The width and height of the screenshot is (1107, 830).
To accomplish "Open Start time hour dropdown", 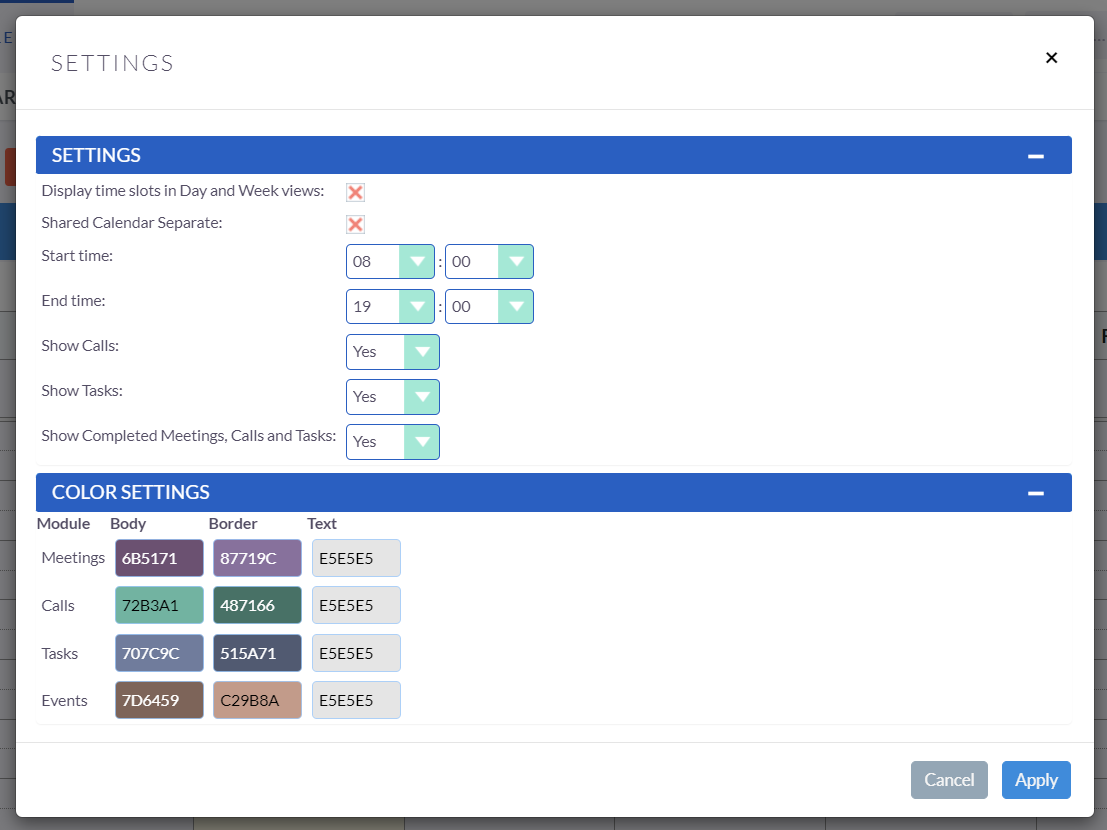I will 390,262.
